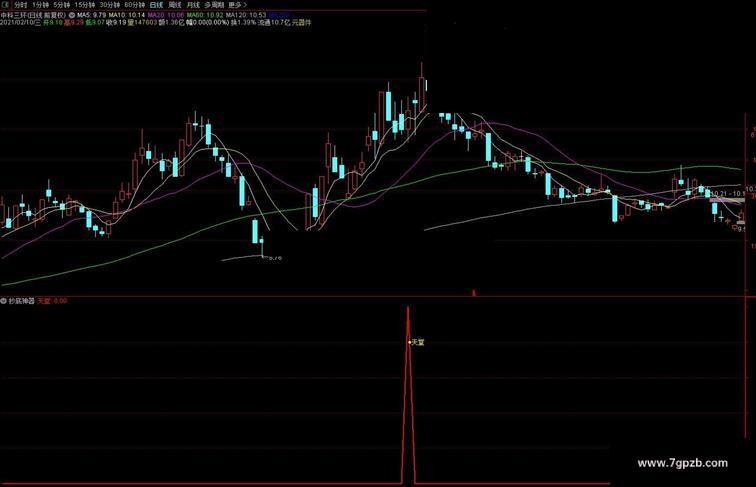
Task: Switch to the 分时 chart tab
Action: 21,5
